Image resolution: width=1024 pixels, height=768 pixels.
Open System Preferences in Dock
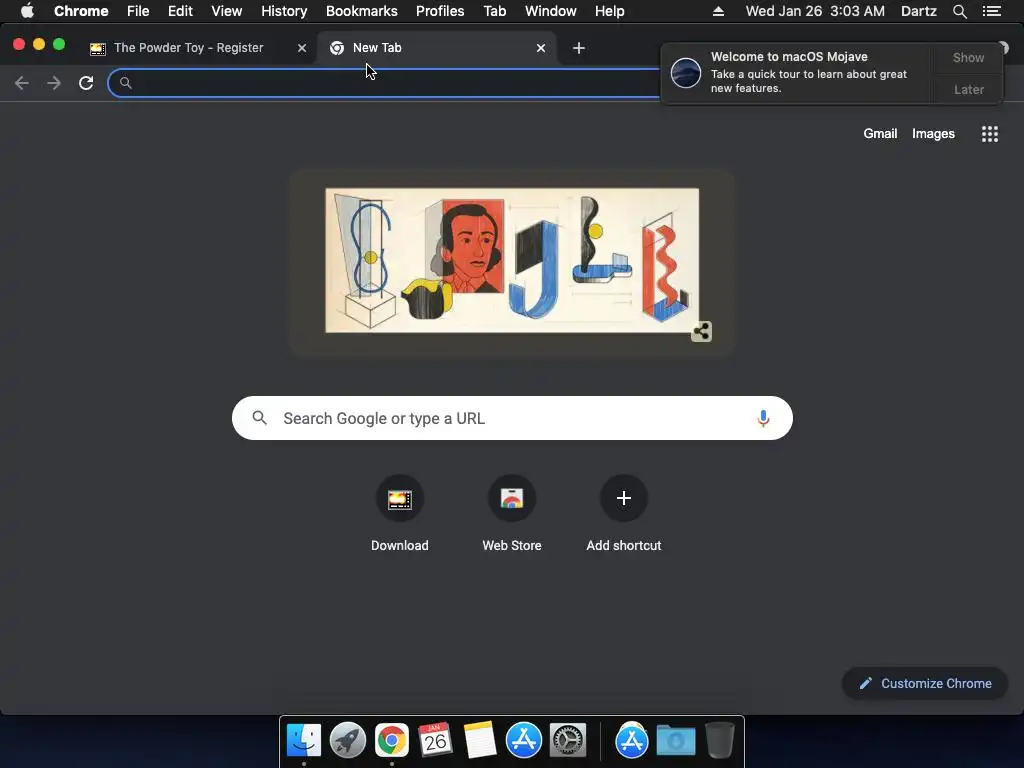(x=568, y=741)
